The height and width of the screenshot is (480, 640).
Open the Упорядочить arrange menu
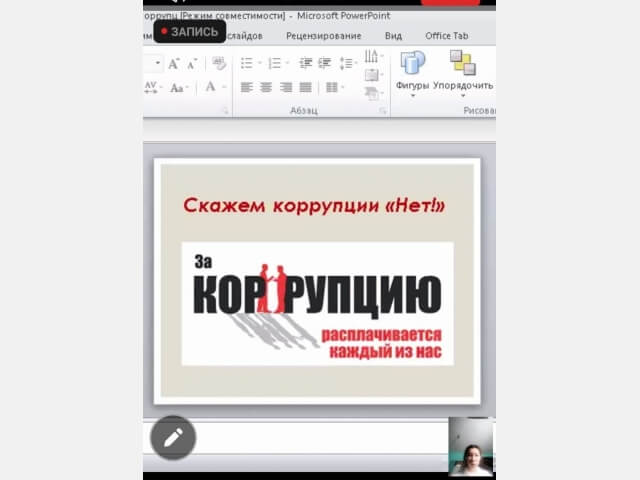tap(463, 73)
